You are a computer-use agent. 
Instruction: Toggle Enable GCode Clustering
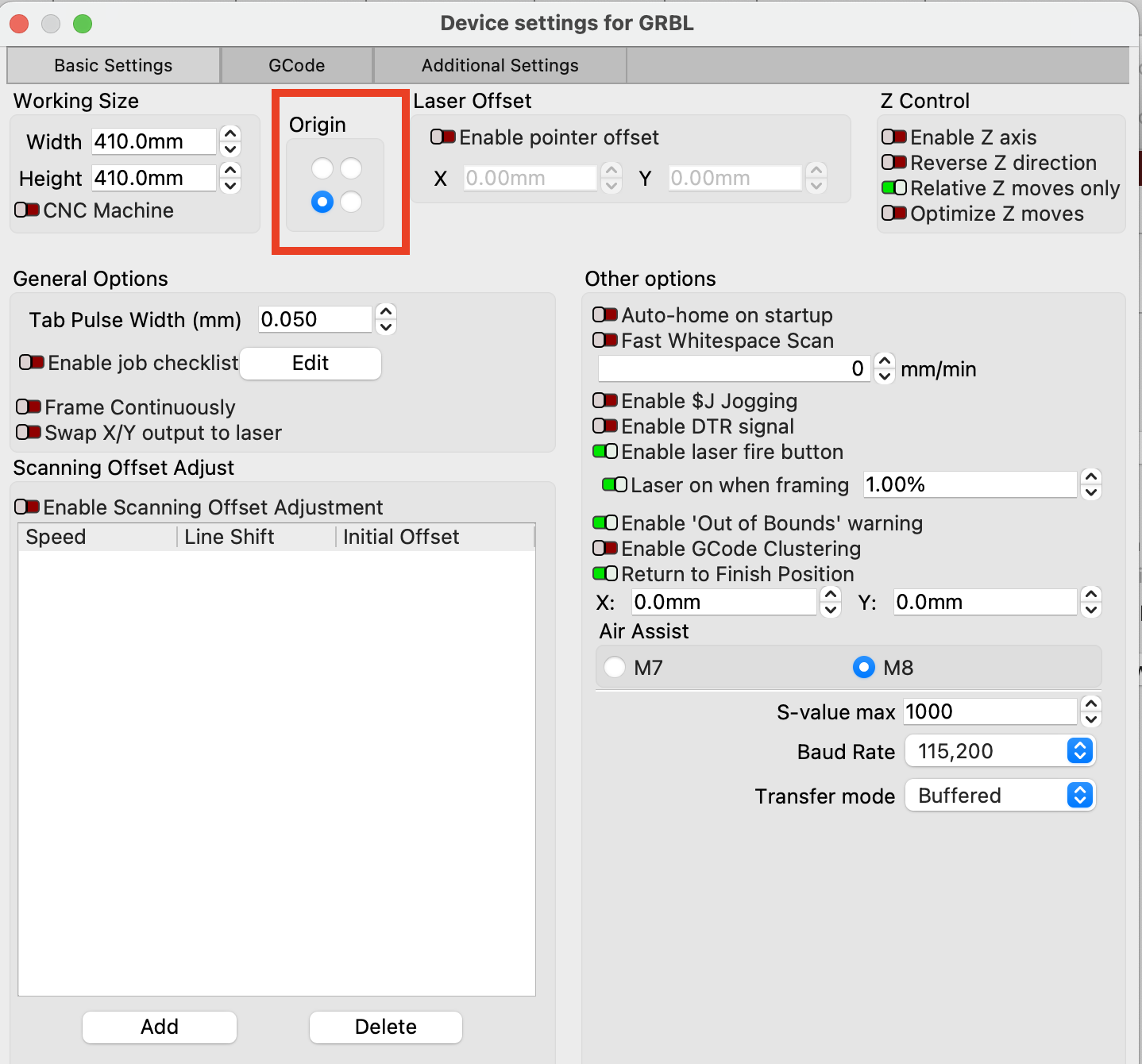[605, 549]
